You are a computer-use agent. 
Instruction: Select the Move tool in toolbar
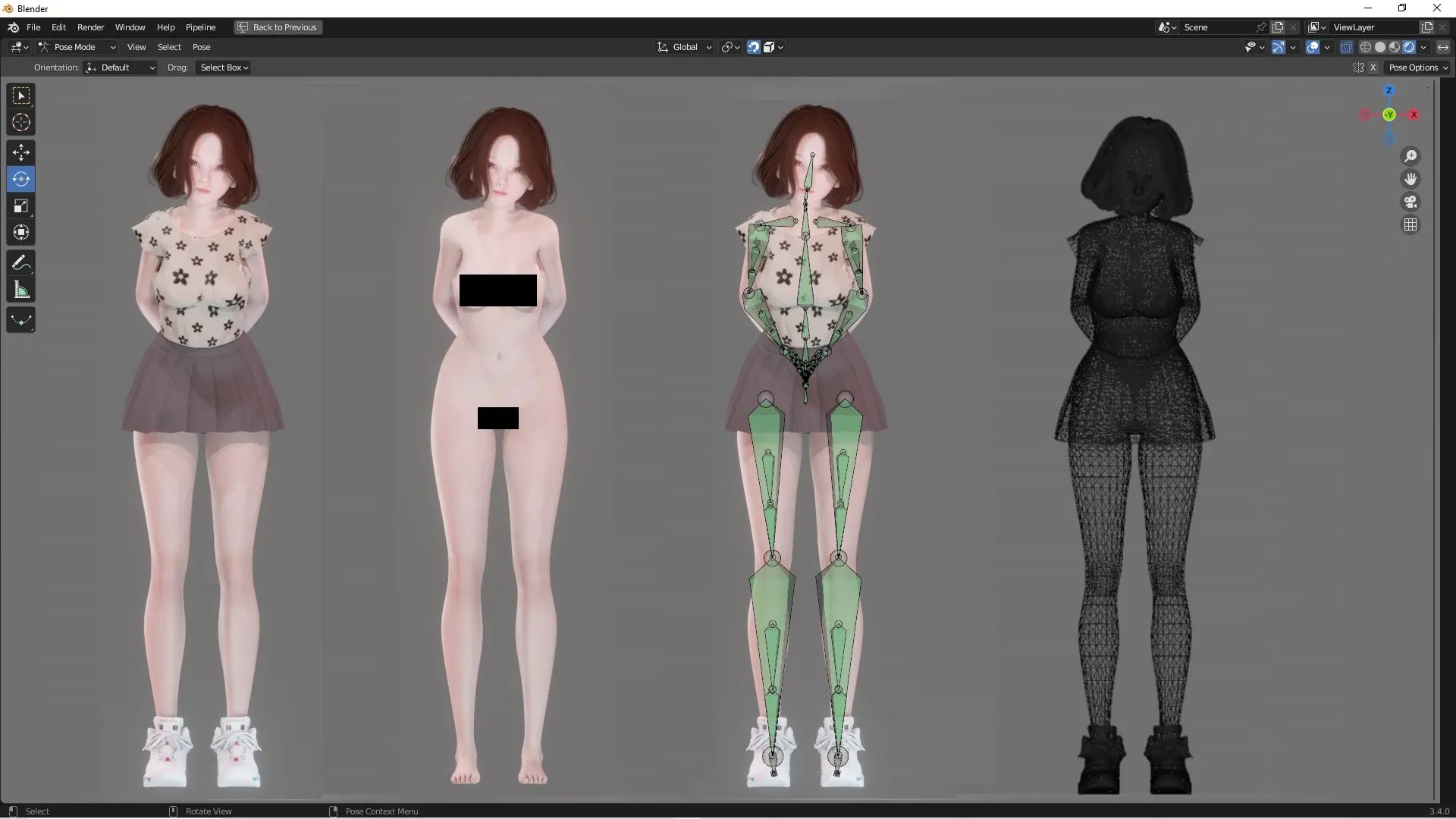[x=20, y=151]
